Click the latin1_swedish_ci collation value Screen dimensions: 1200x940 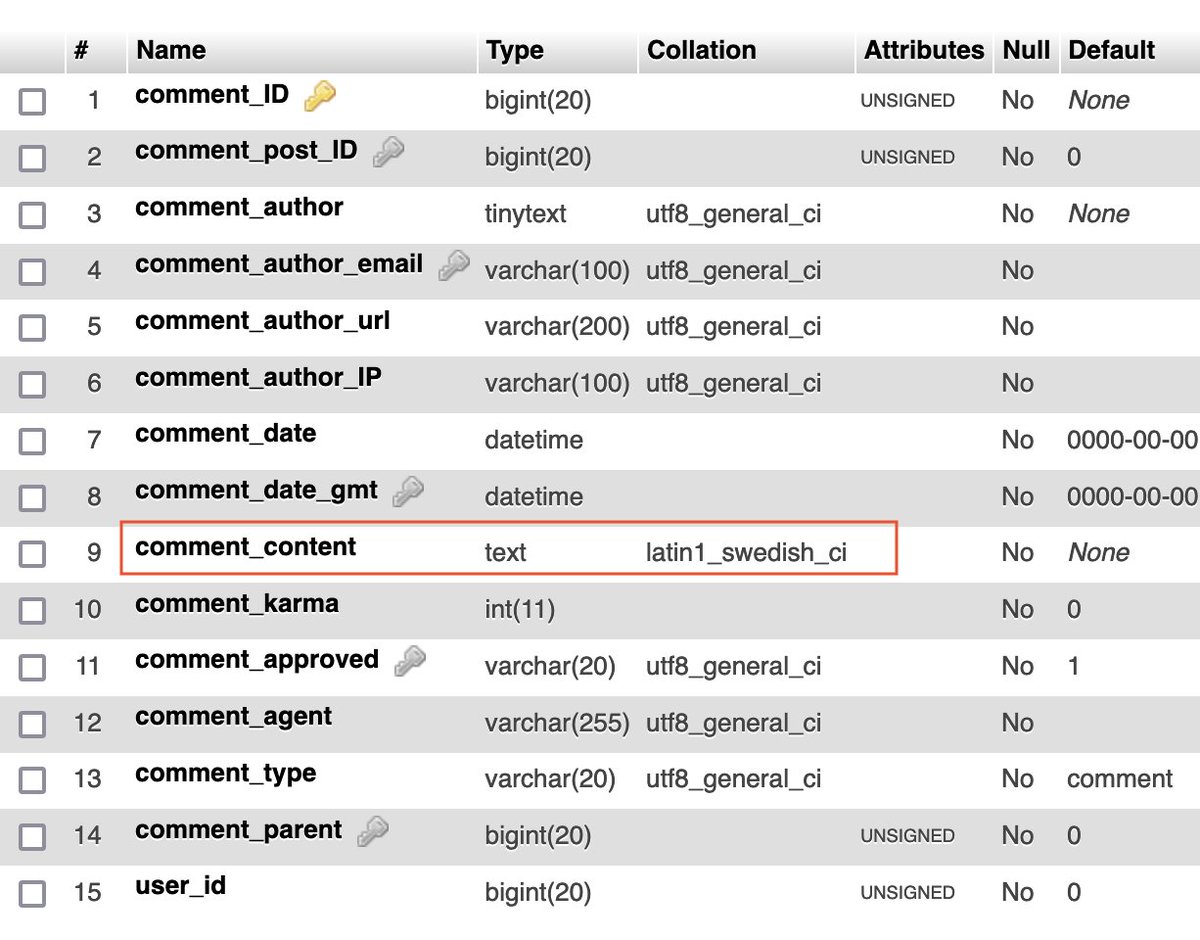pos(747,553)
